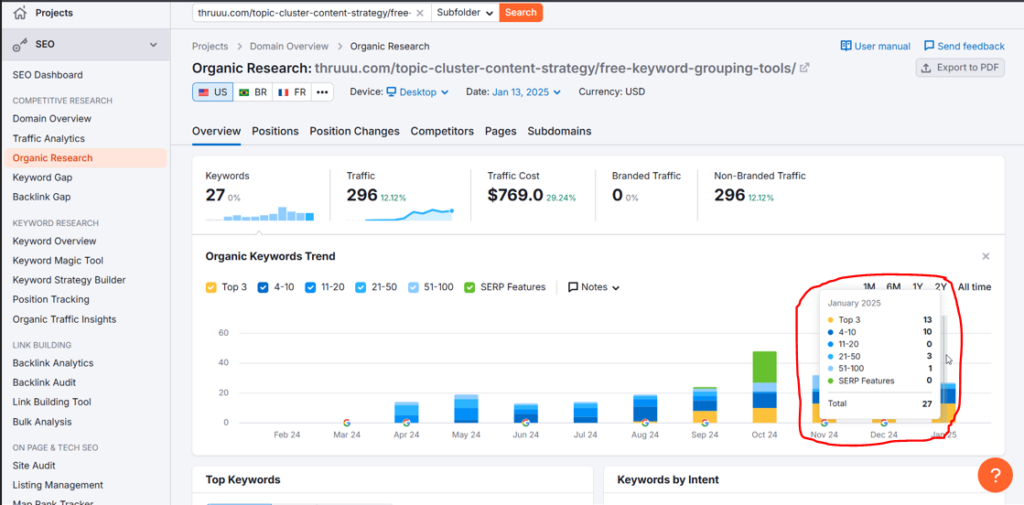The height and width of the screenshot is (505, 1024).
Task: Close the Organic Keywords Trend panel
Action: tap(986, 256)
